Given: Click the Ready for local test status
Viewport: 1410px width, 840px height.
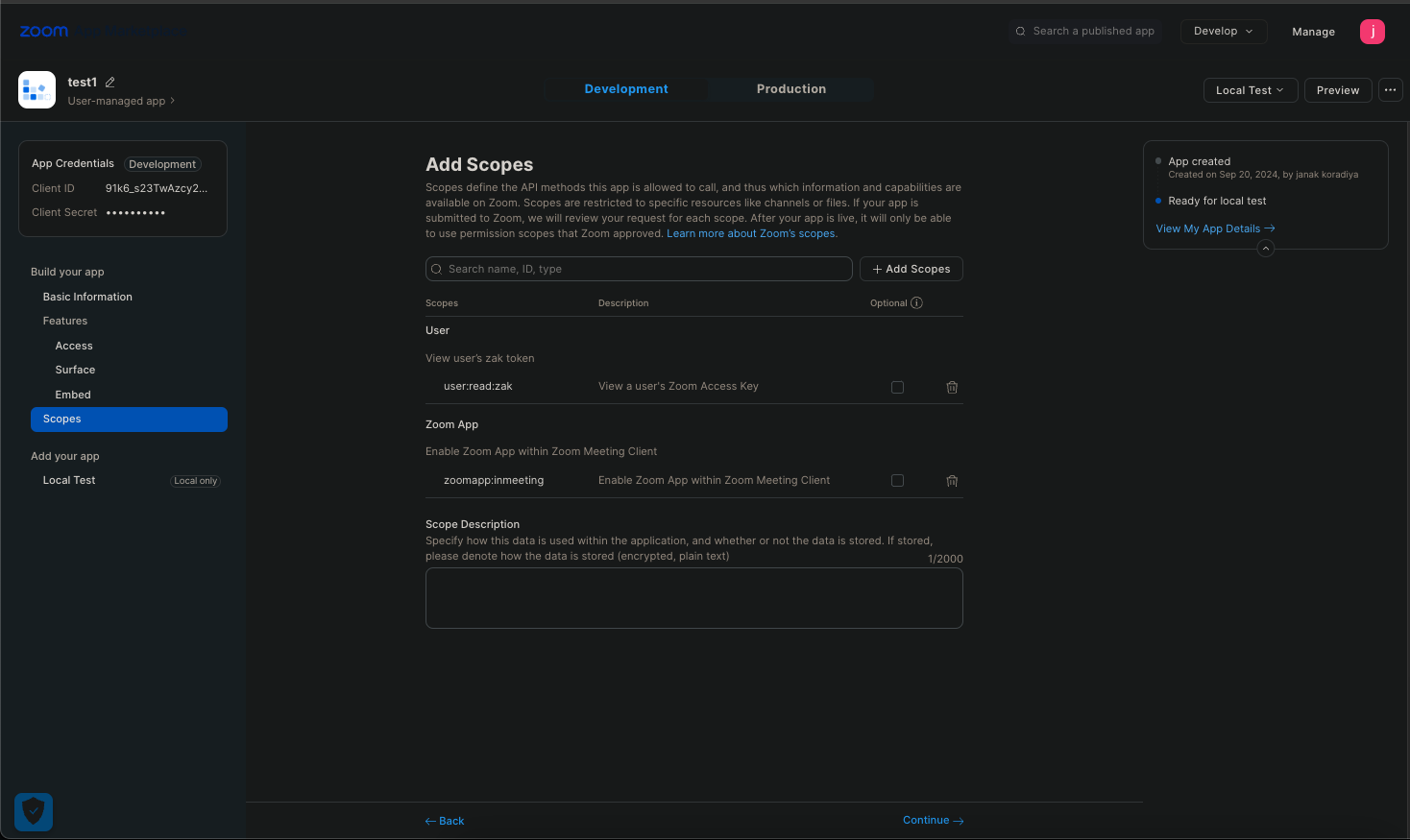Looking at the screenshot, I should pos(1217,202).
